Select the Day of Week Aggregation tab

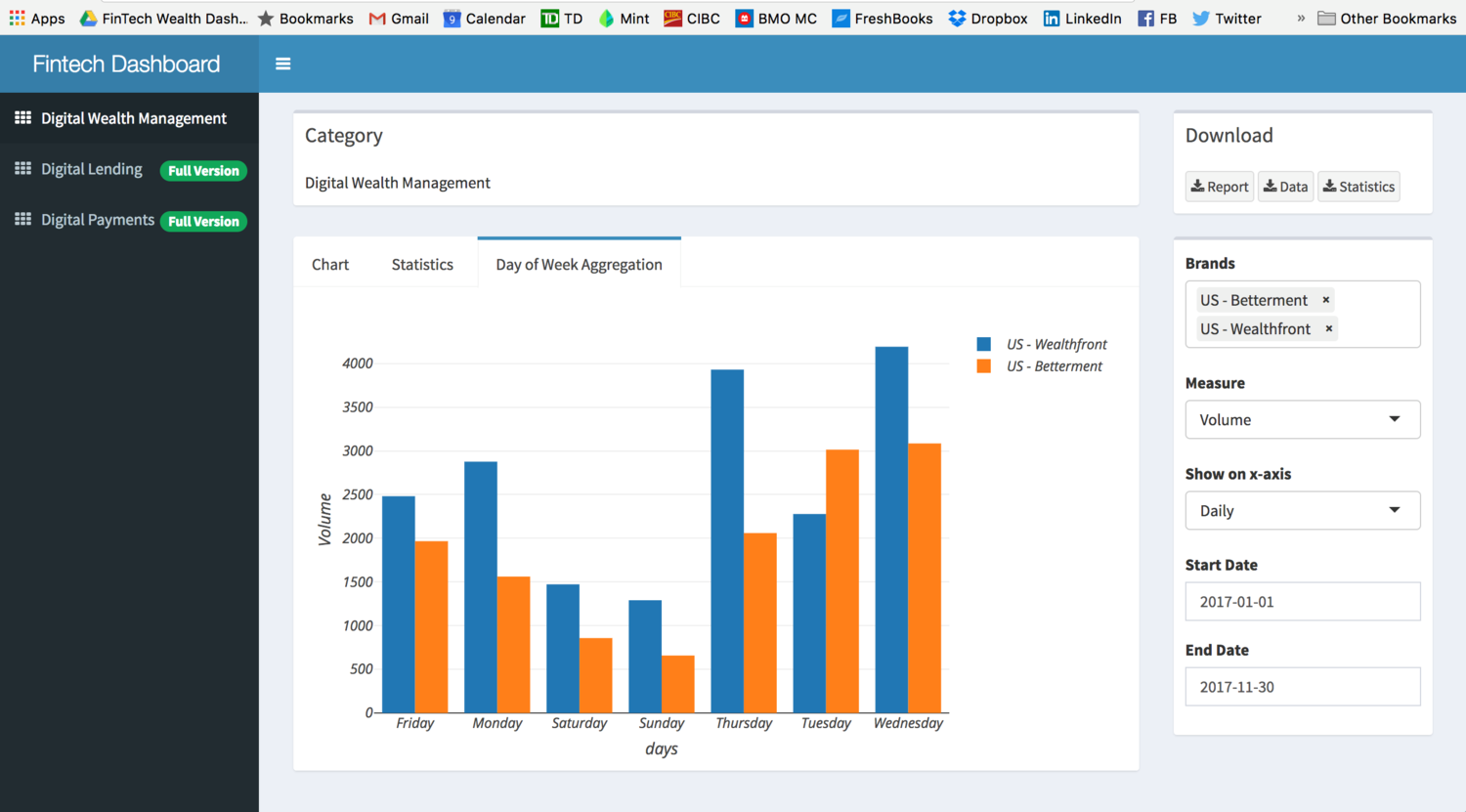point(579,264)
